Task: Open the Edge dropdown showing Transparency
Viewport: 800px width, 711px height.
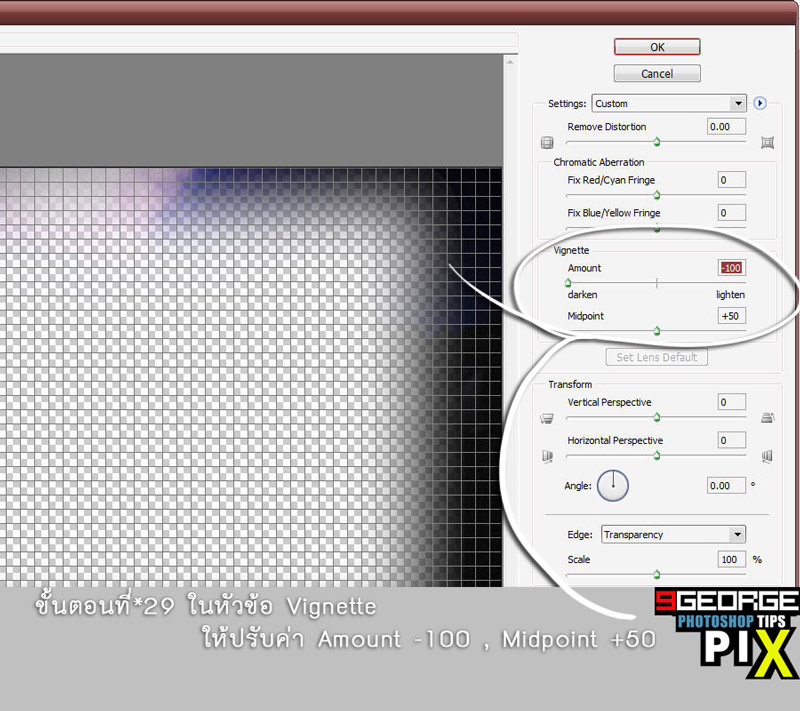Action: [673, 535]
